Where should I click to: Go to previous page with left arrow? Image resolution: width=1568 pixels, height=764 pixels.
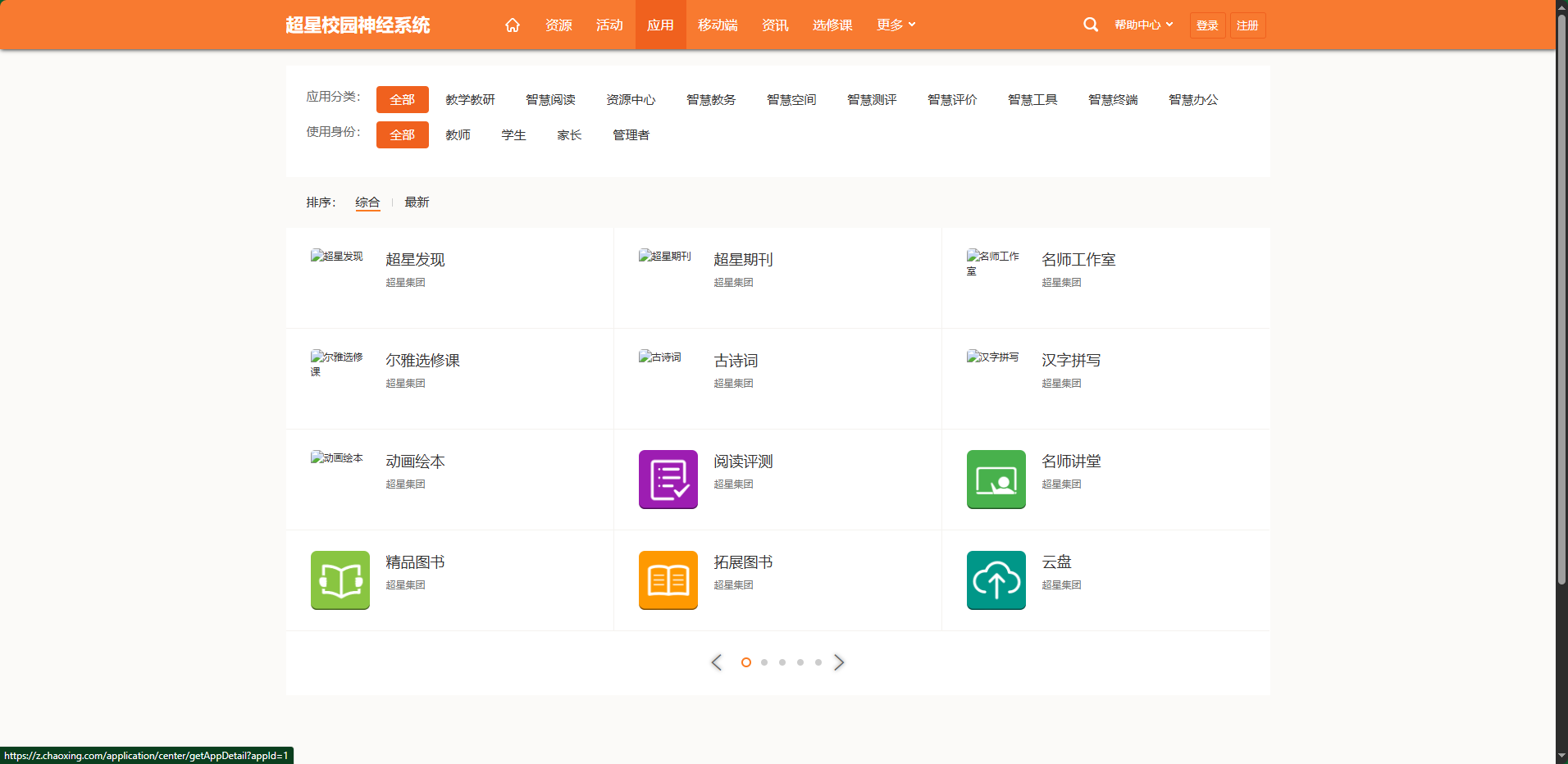(x=717, y=662)
